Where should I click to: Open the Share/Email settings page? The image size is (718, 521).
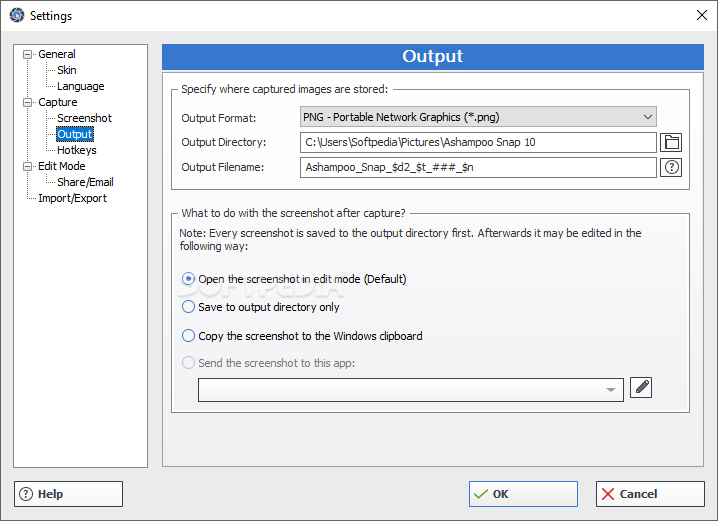(x=85, y=182)
